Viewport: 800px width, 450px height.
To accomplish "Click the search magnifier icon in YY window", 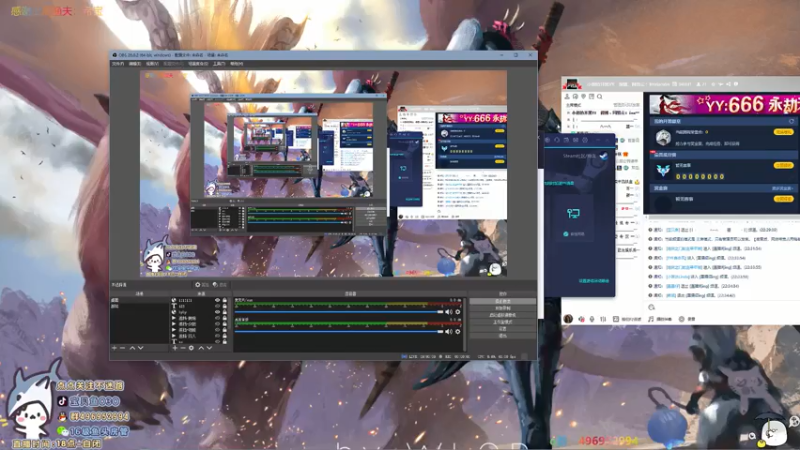I will [x=599, y=96].
